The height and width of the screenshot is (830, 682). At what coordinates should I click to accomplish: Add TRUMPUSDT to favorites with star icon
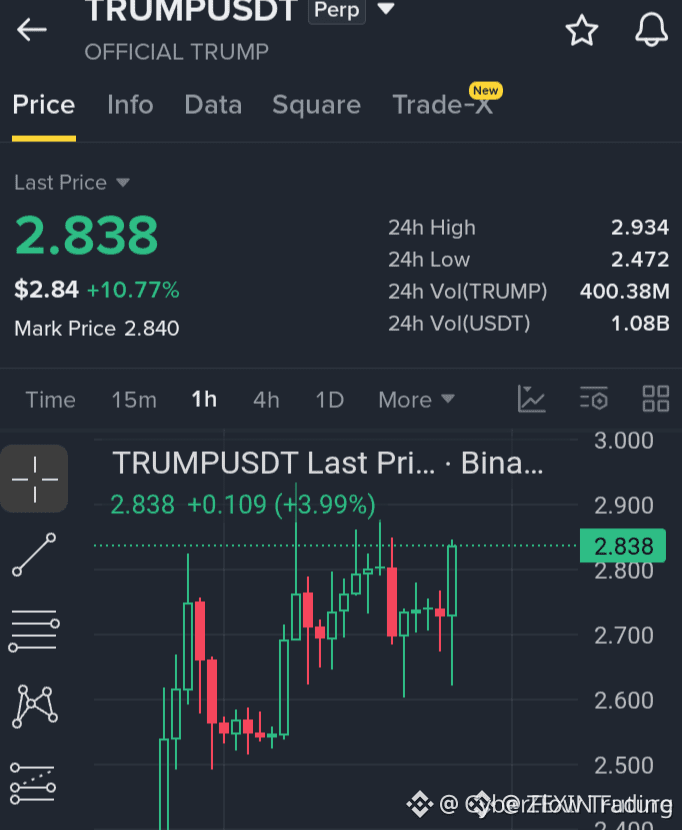[x=581, y=30]
